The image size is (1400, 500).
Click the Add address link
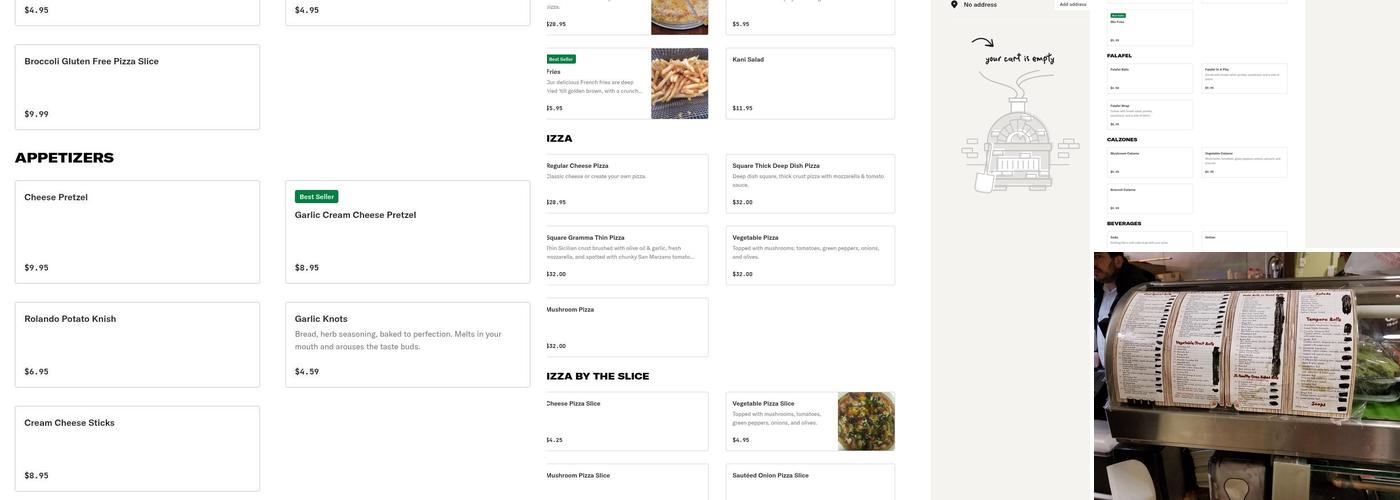tap(1072, 5)
